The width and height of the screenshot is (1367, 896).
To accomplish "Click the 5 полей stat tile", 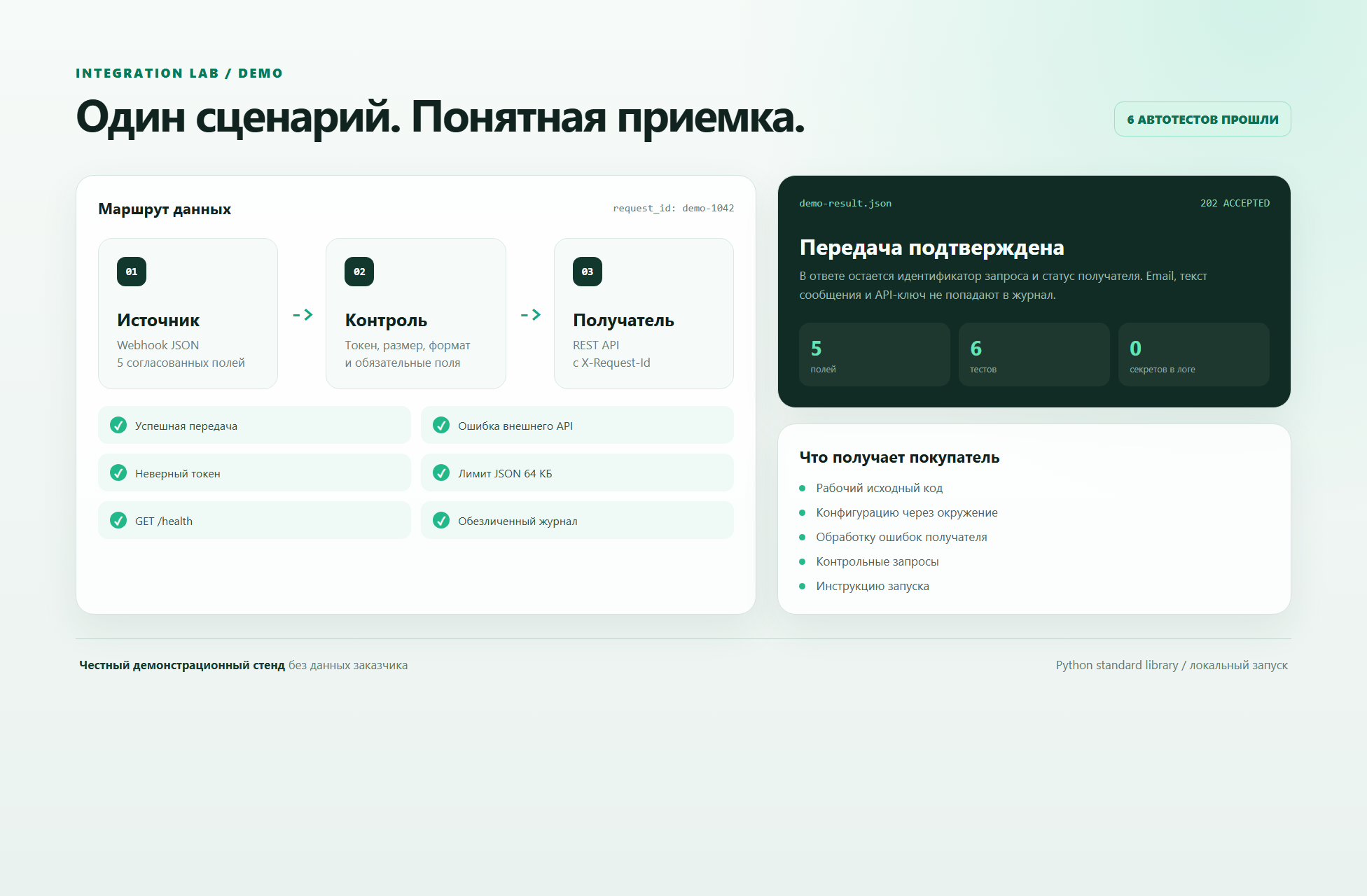I will click(x=875, y=354).
